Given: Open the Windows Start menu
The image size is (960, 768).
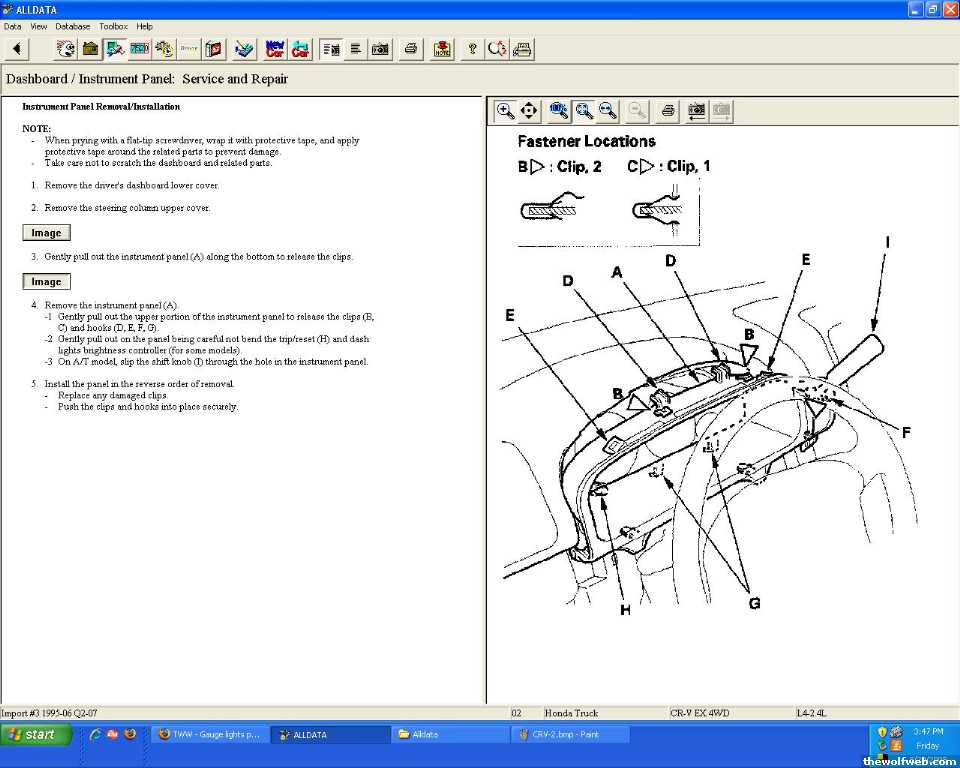Looking at the screenshot, I should pyautogui.click(x=36, y=734).
